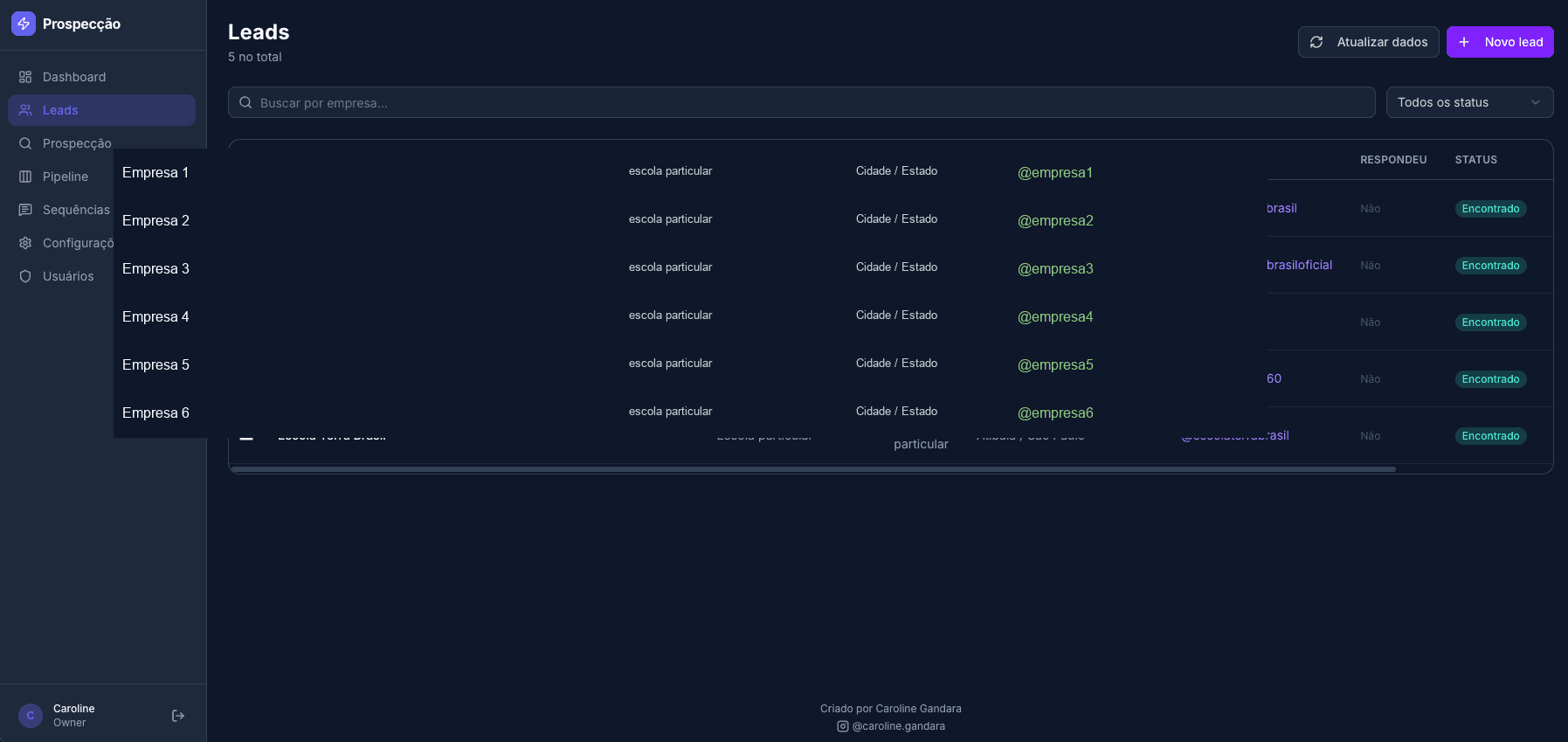Viewport: 1568px width, 742px height.
Task: Open Dashboard via its grid icon
Action: coord(25,77)
